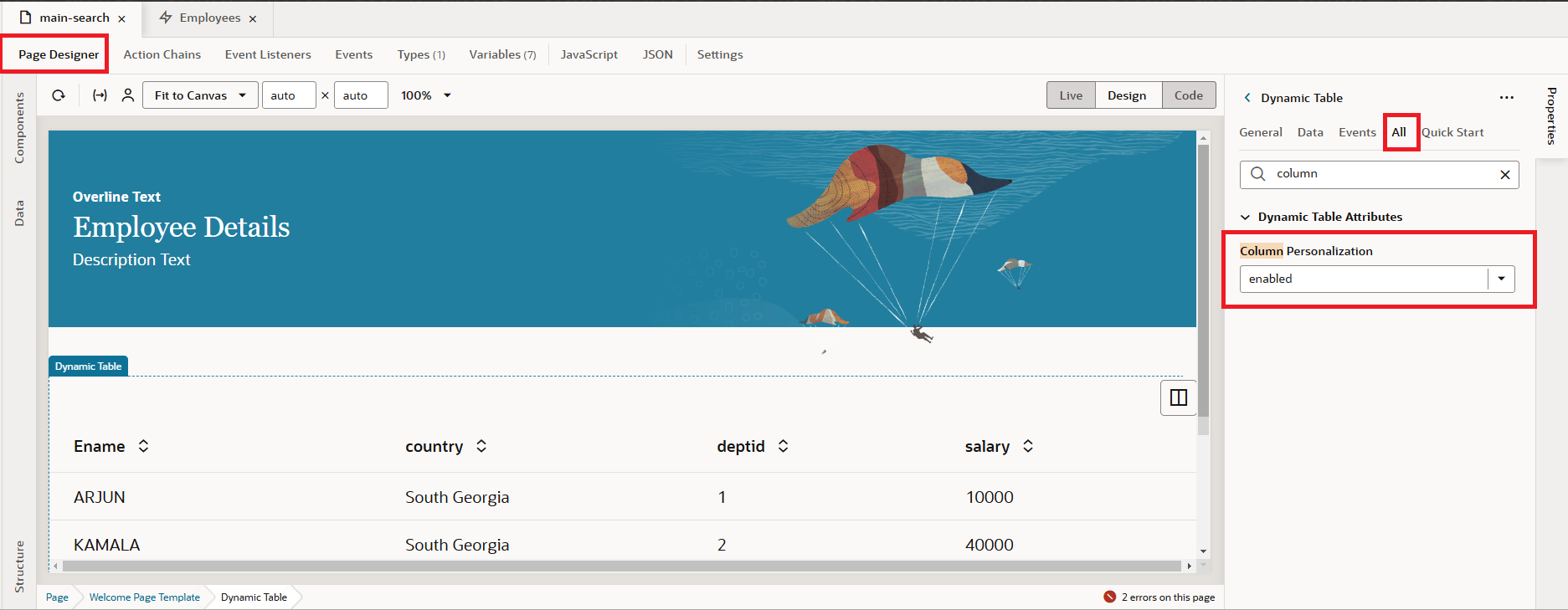The image size is (1568, 610).
Task: Open the Action Chains tab
Action: point(162,54)
